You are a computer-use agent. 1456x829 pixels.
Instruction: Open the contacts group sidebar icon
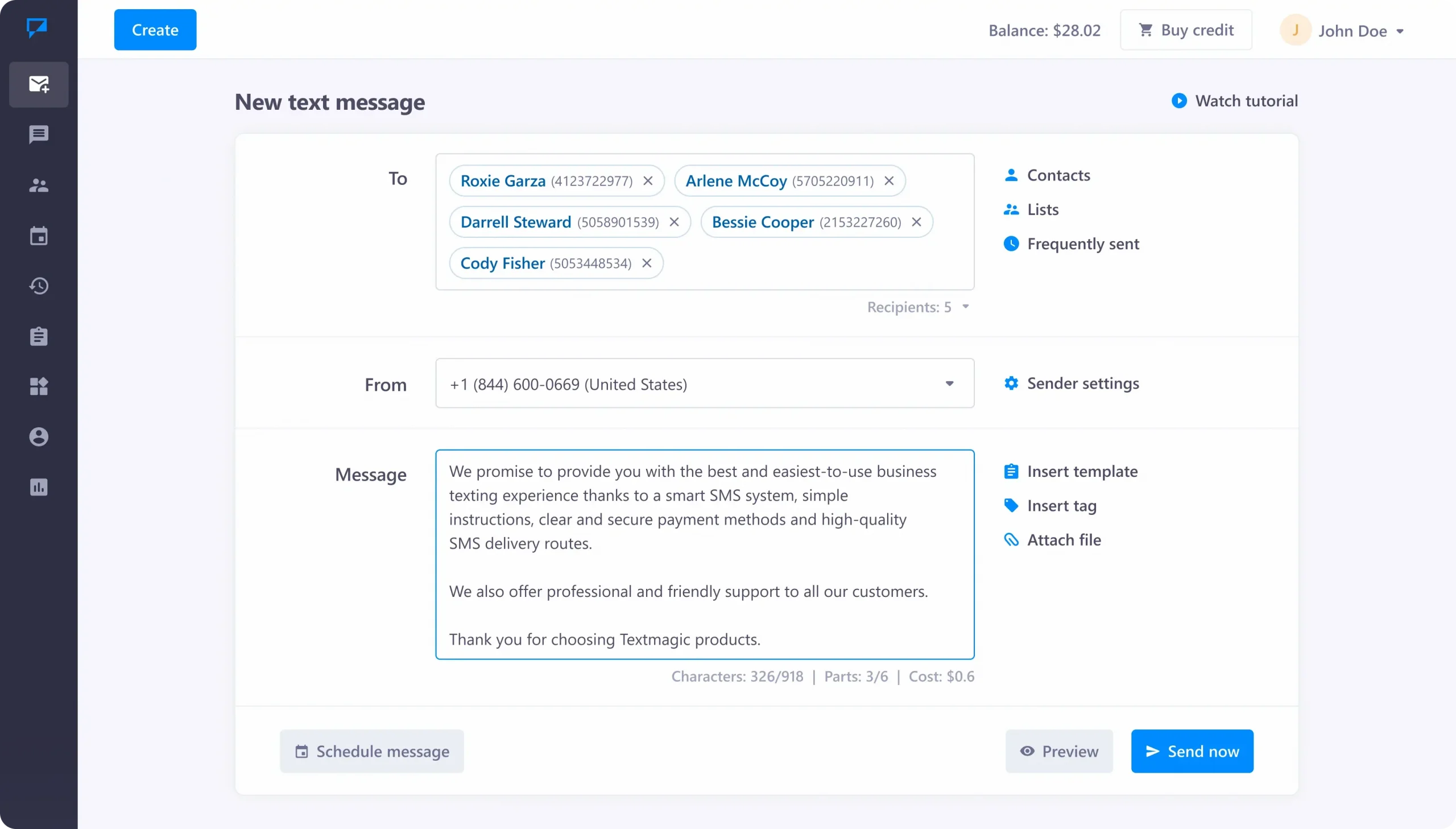[39, 185]
